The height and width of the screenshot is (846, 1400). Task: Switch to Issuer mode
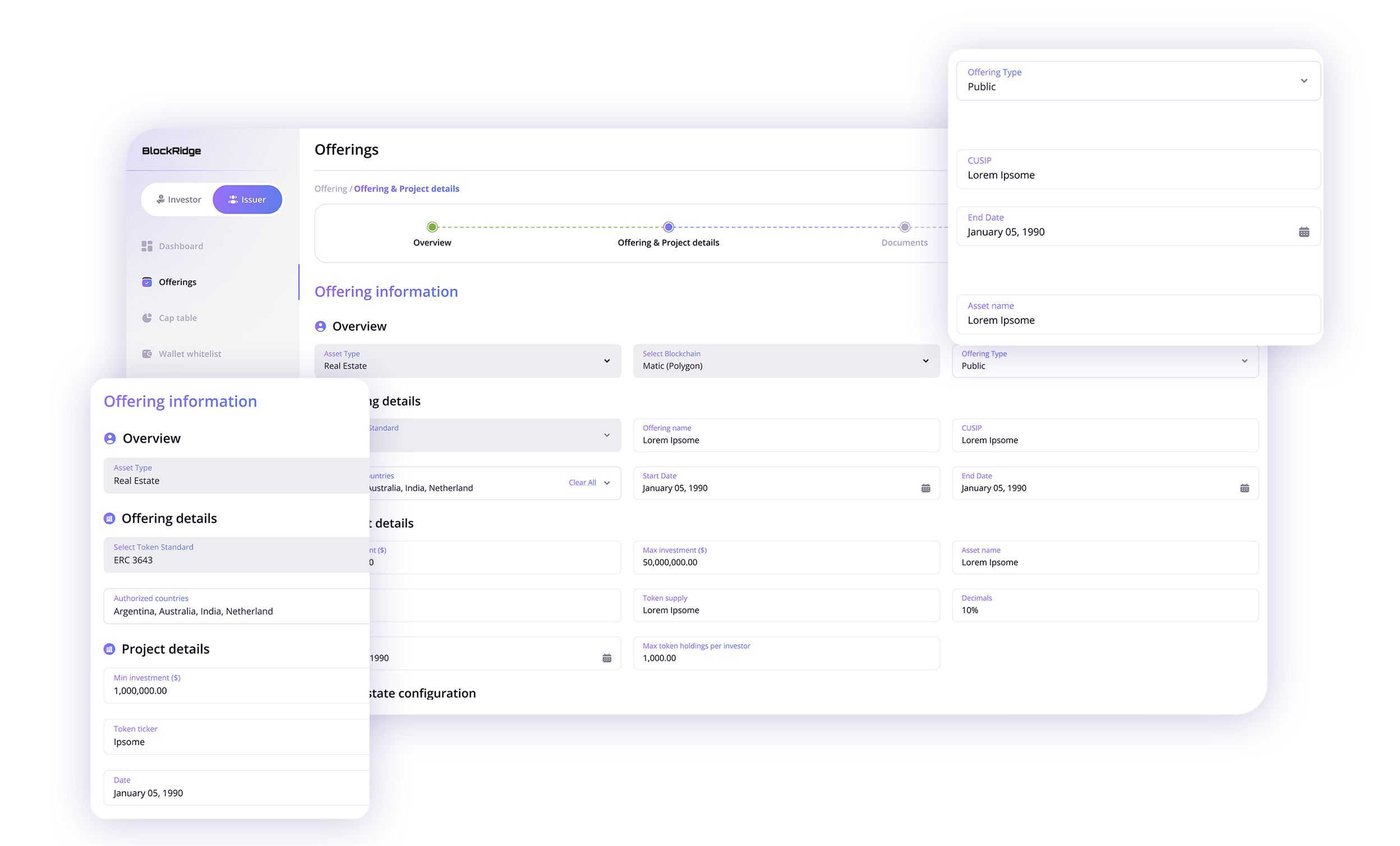click(x=247, y=199)
